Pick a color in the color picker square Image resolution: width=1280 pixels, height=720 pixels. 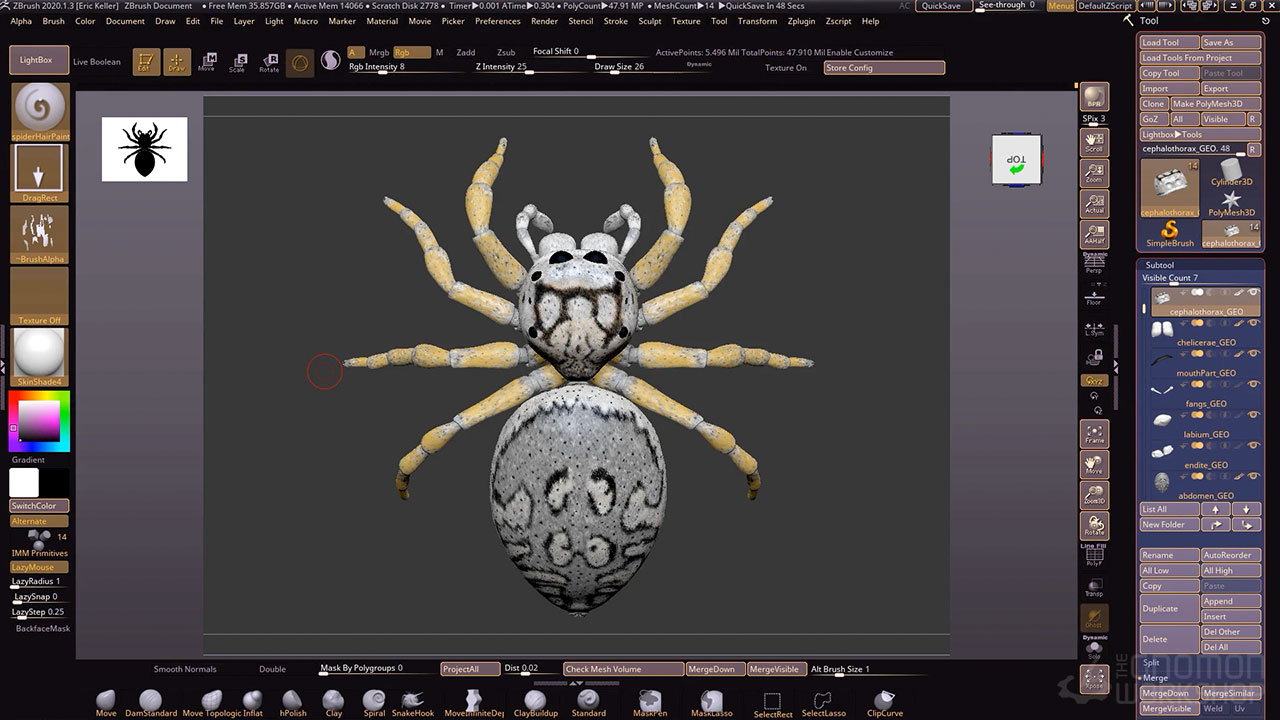coord(38,419)
